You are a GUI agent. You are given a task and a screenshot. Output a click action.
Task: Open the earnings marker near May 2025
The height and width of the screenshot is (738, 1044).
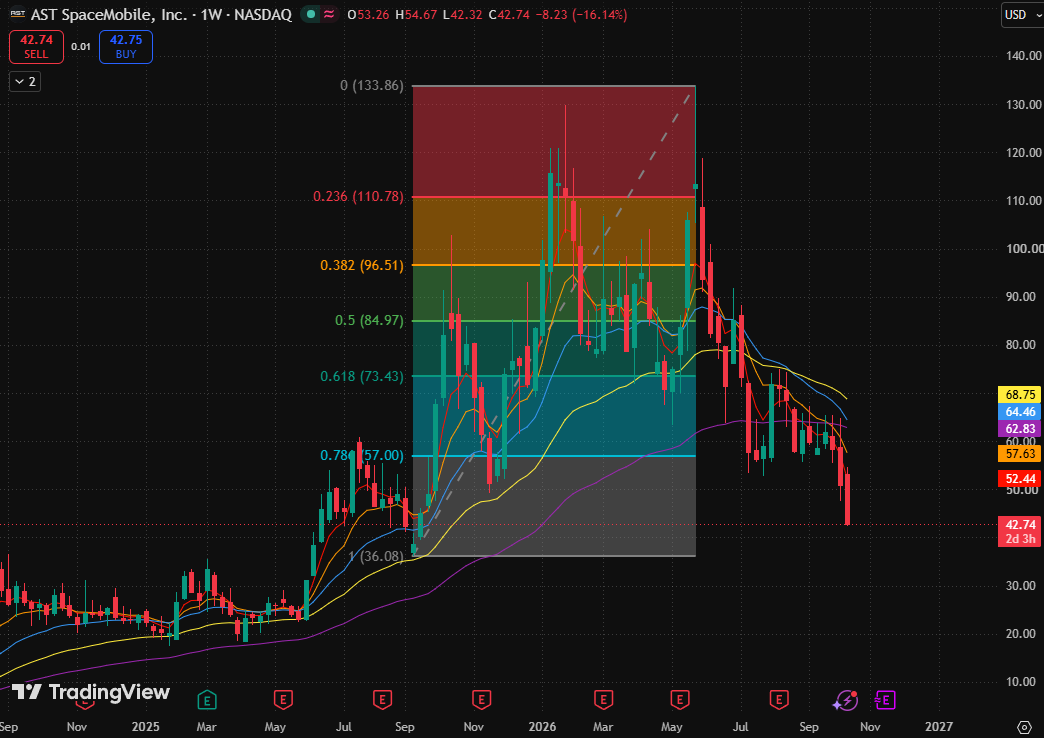(x=284, y=700)
